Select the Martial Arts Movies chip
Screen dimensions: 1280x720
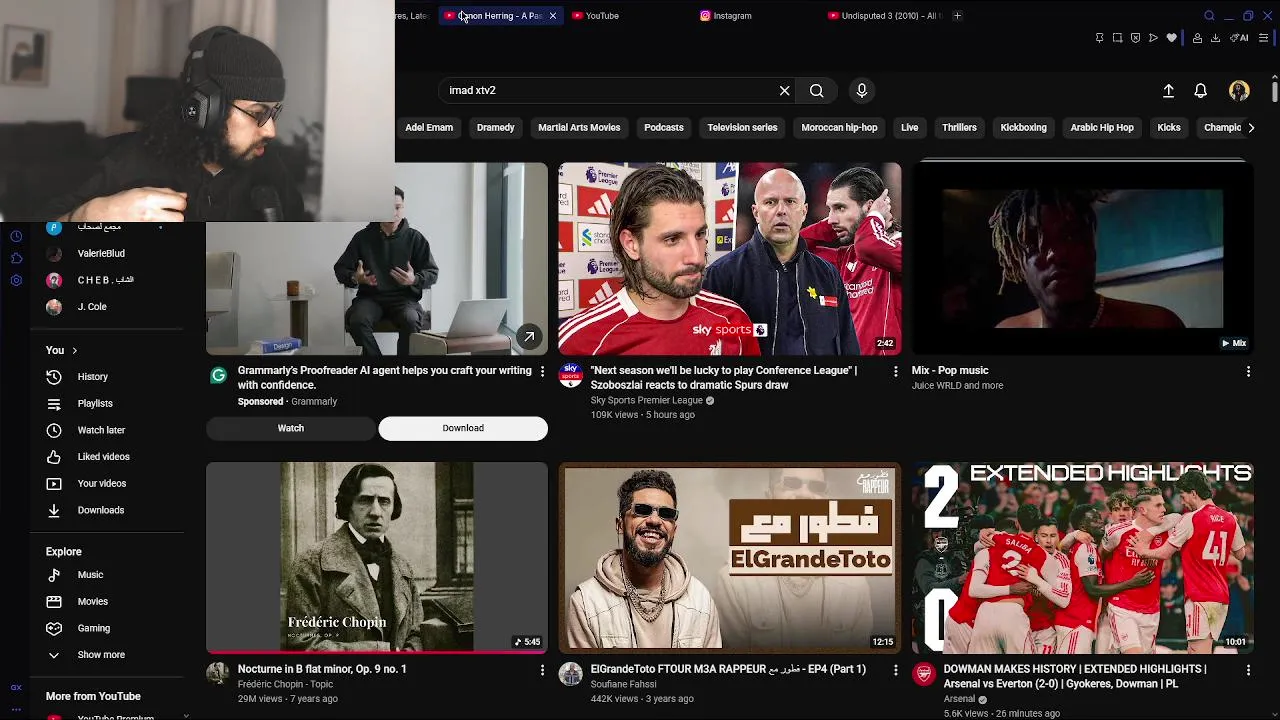pos(579,128)
